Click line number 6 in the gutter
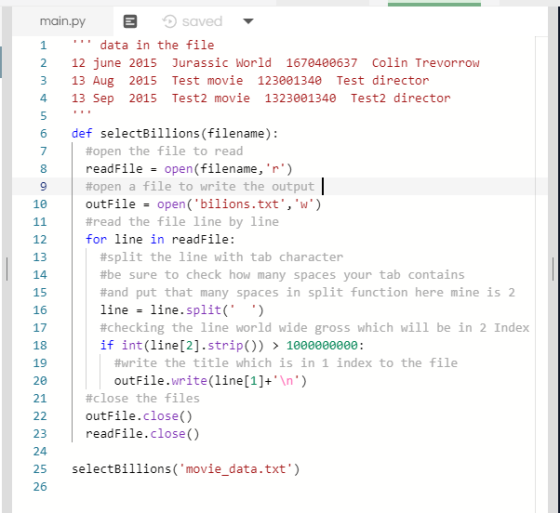This screenshot has width=560, height=513. point(43,134)
